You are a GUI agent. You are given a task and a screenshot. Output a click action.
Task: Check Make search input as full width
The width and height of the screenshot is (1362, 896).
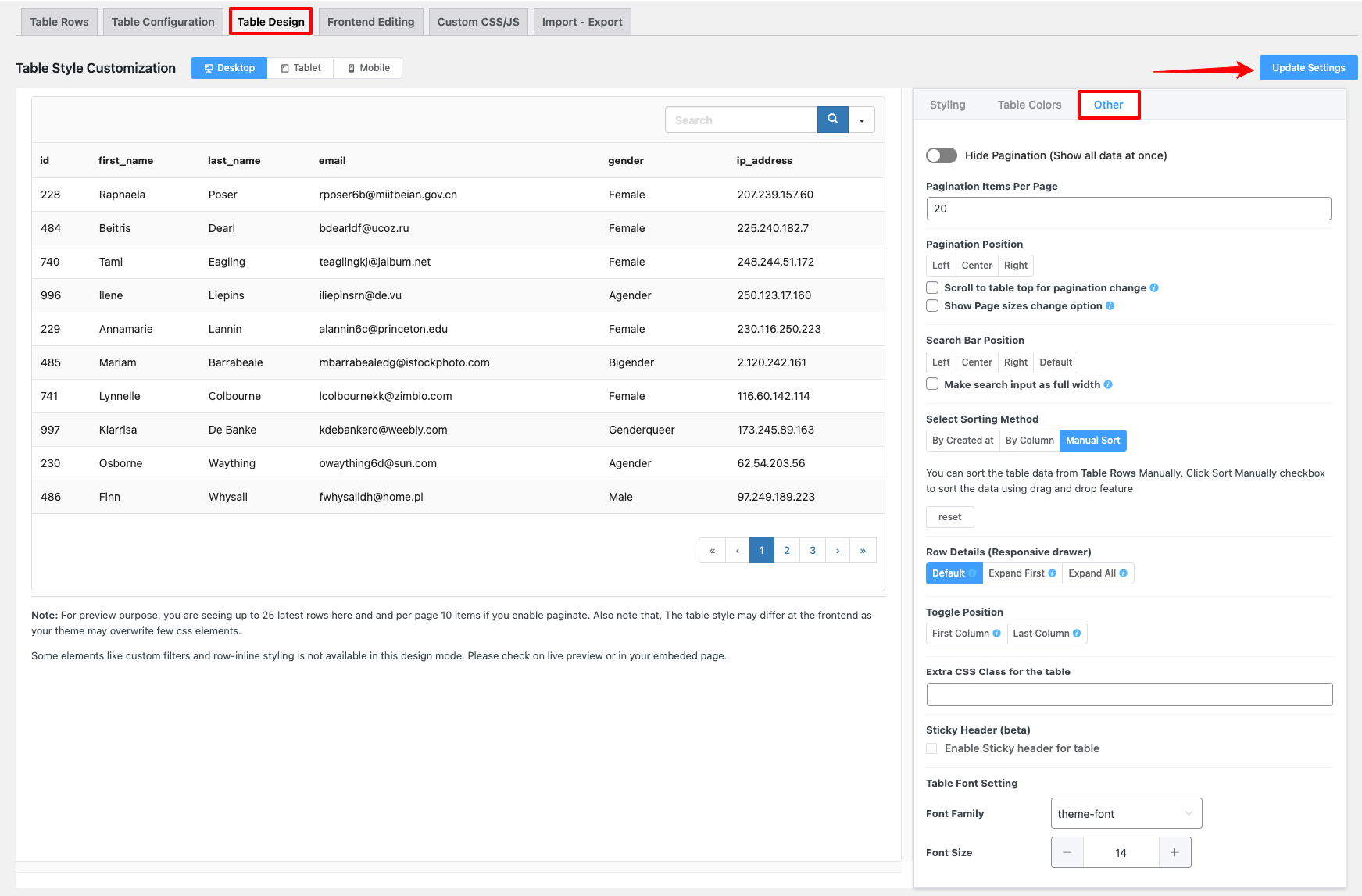[x=932, y=384]
